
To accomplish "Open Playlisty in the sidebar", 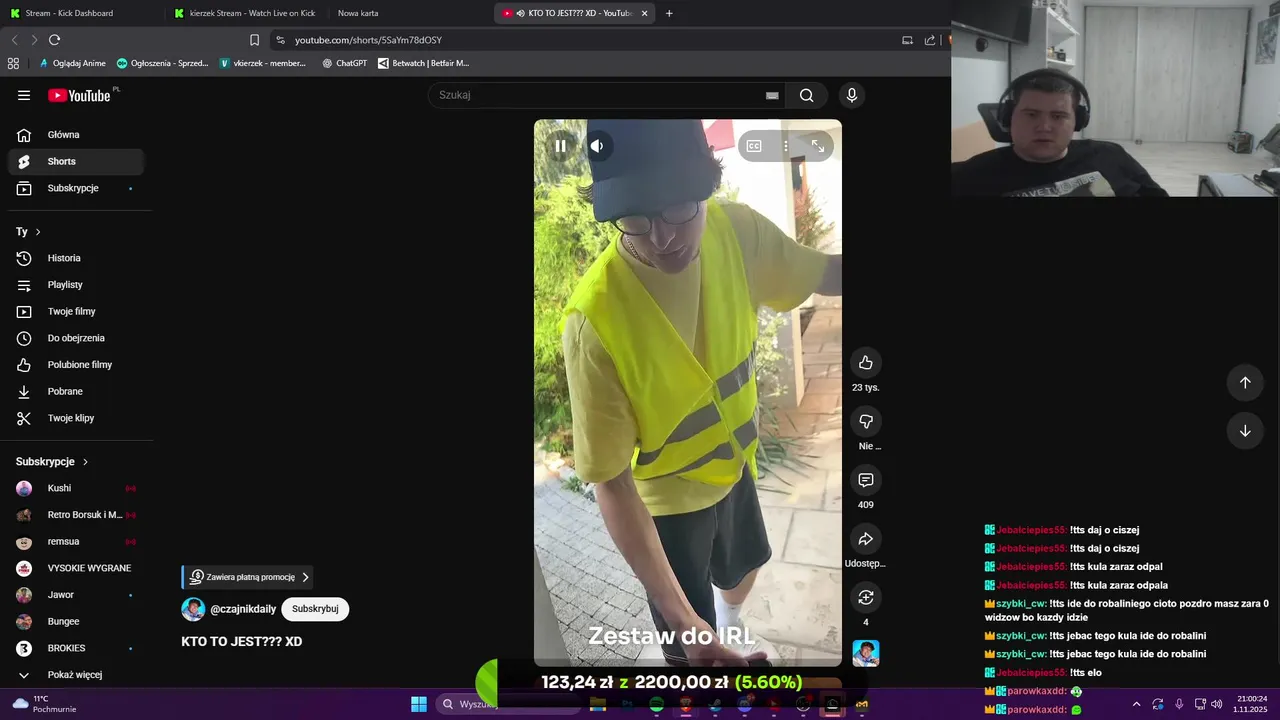I will [x=75, y=285].
